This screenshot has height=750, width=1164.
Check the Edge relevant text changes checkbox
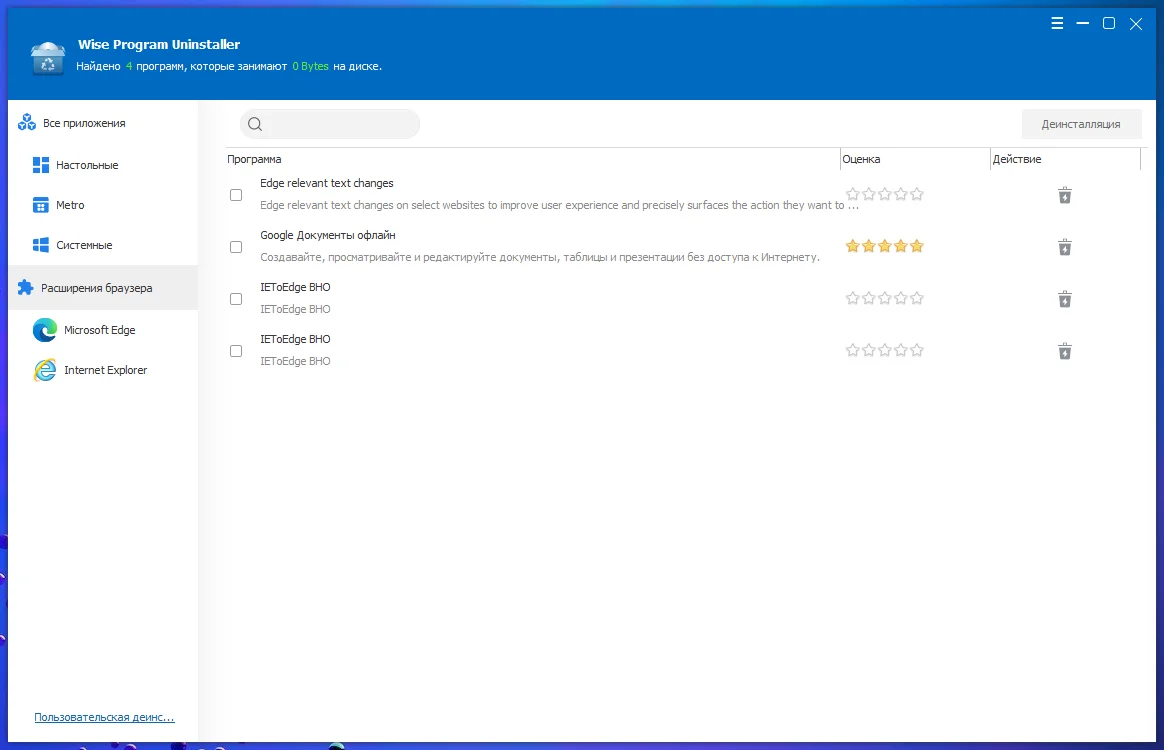236,195
